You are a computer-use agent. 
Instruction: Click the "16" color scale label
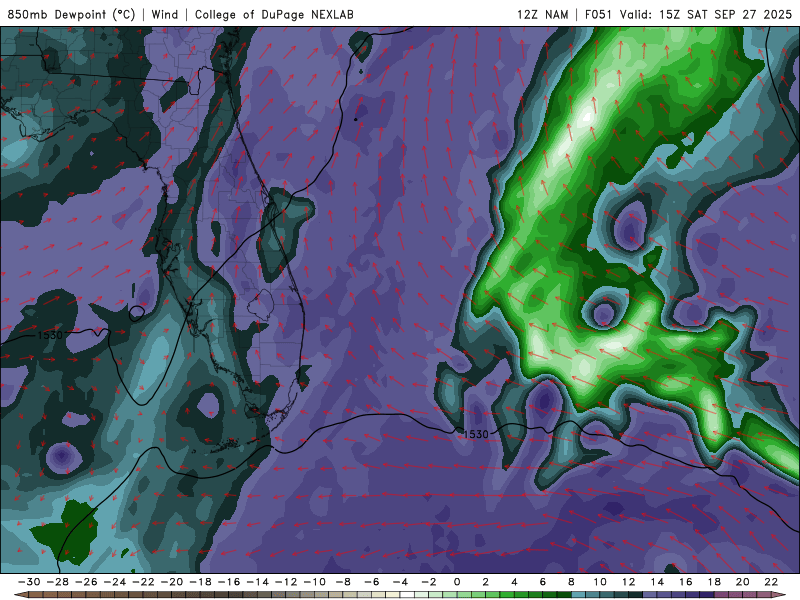tap(686, 582)
